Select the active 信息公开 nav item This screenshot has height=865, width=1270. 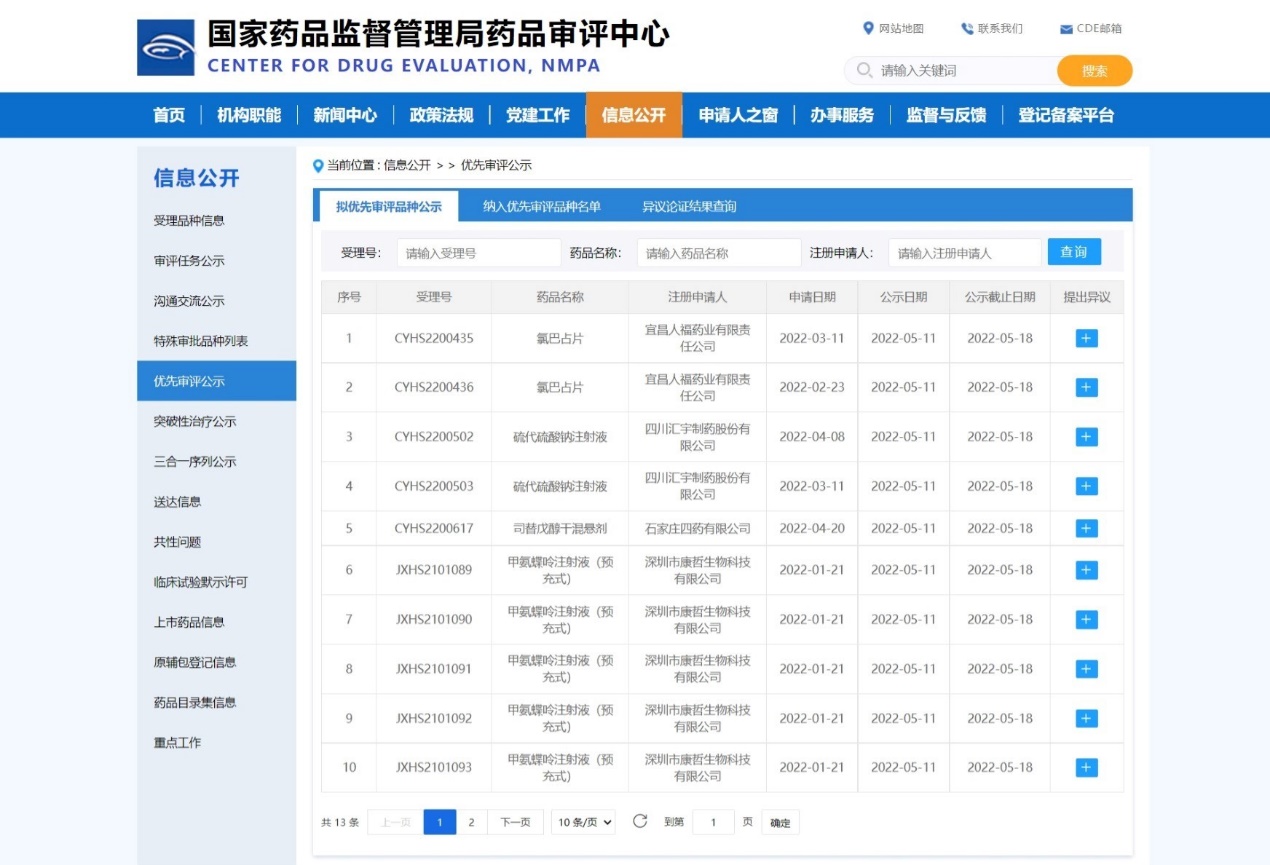pyautogui.click(x=634, y=115)
